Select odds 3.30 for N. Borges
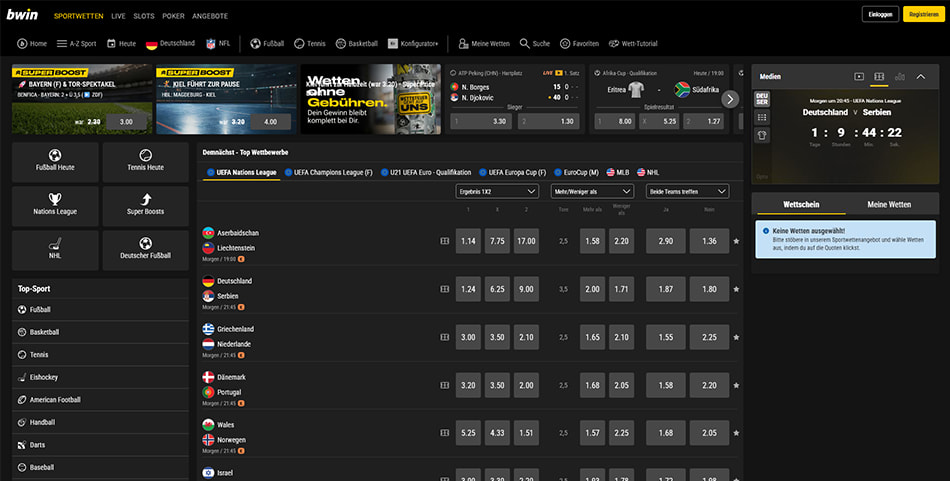 [x=481, y=122]
